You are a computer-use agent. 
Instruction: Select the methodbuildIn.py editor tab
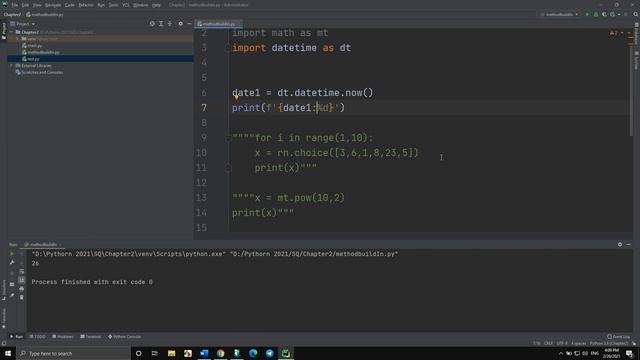(218, 24)
